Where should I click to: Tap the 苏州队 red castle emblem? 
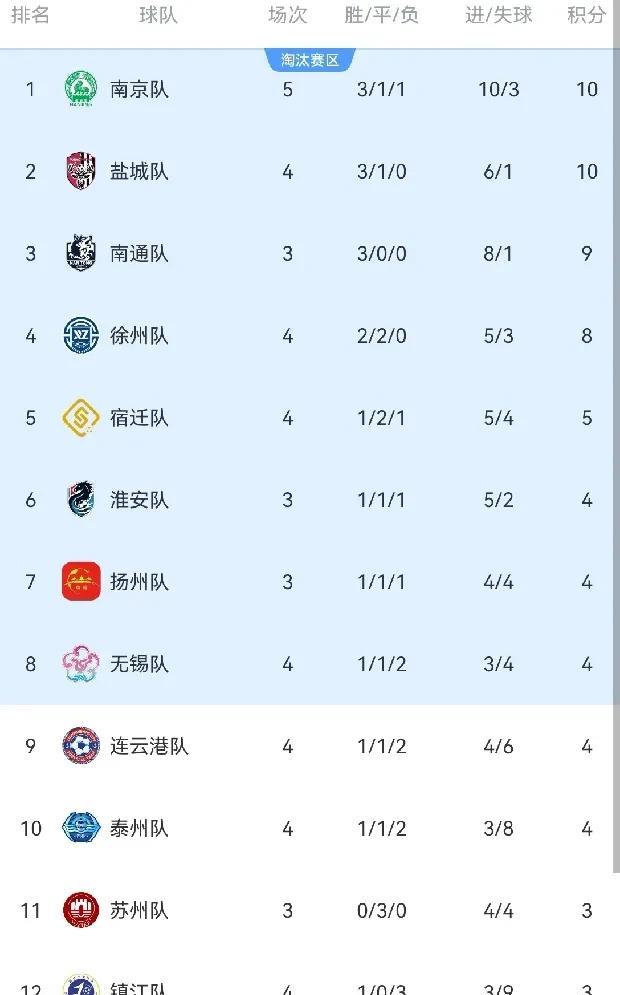coord(81,910)
